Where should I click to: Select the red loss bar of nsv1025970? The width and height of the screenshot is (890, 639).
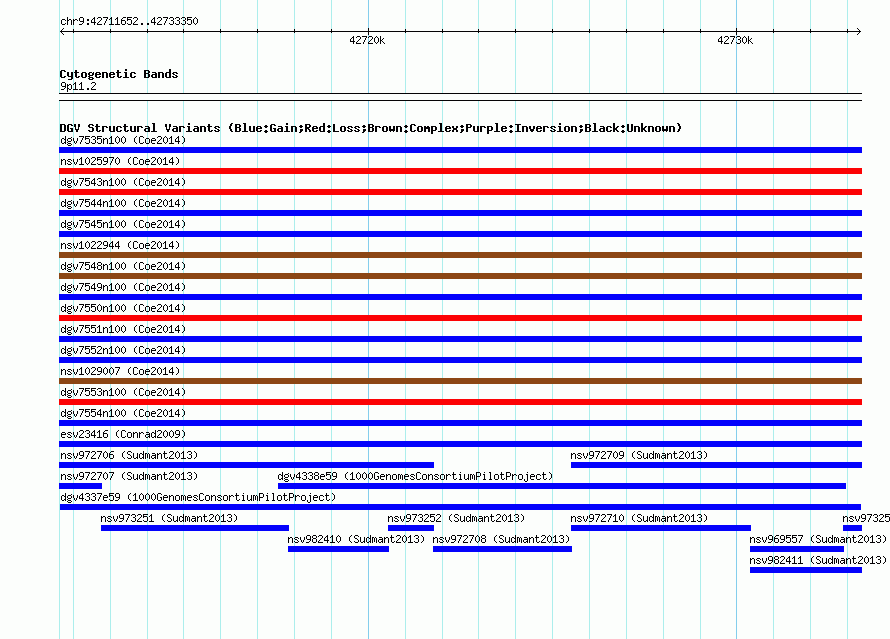[460, 171]
